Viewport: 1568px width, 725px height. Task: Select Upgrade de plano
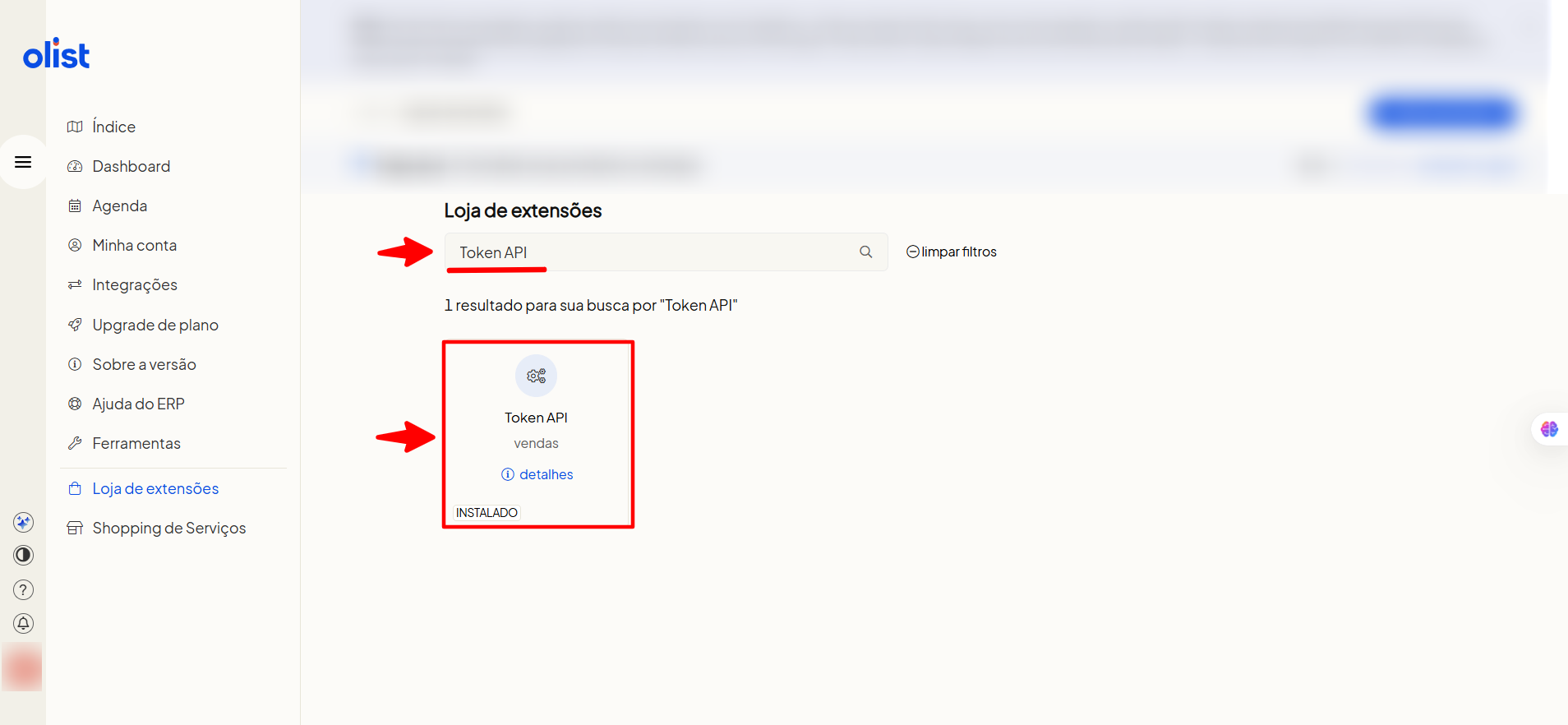[155, 325]
